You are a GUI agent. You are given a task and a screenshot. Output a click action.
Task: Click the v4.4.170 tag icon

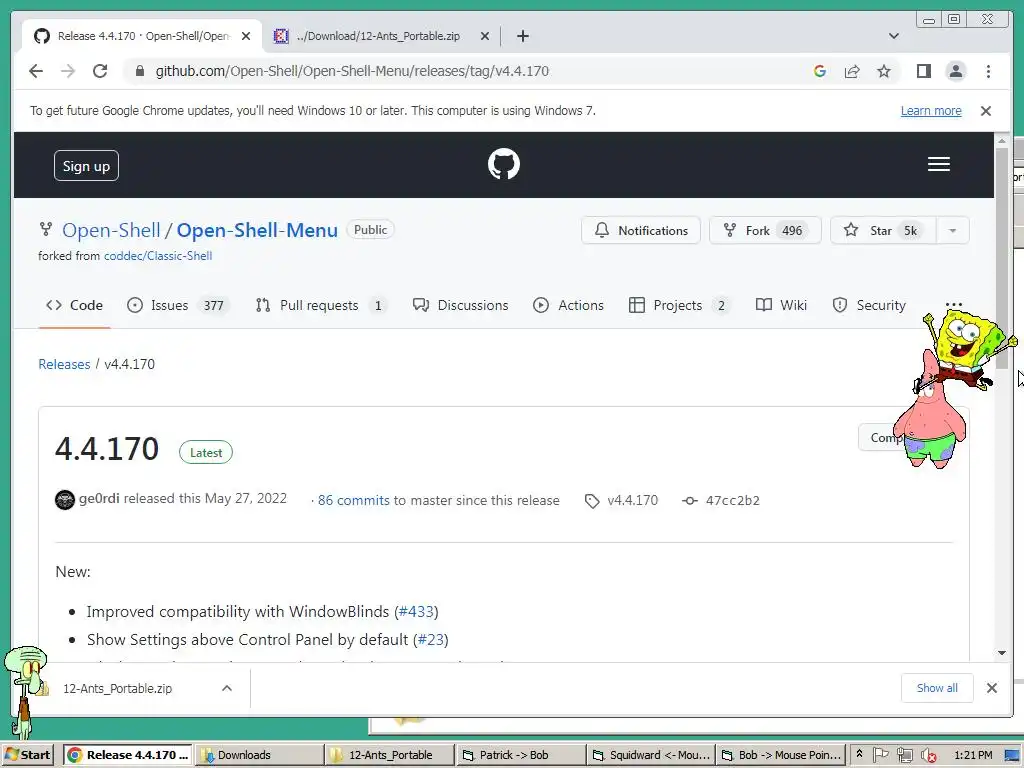(592, 501)
